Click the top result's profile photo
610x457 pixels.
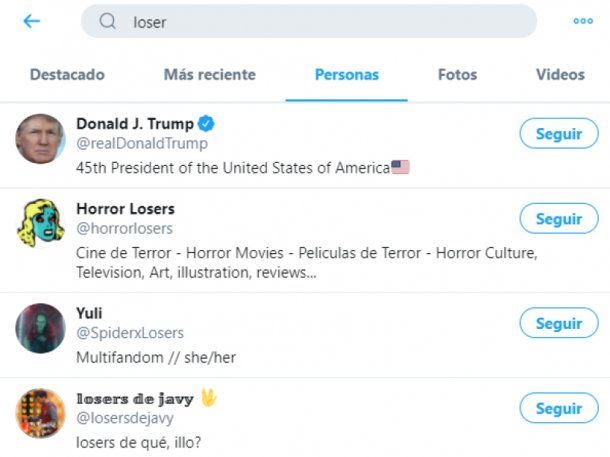pyautogui.click(x=41, y=139)
